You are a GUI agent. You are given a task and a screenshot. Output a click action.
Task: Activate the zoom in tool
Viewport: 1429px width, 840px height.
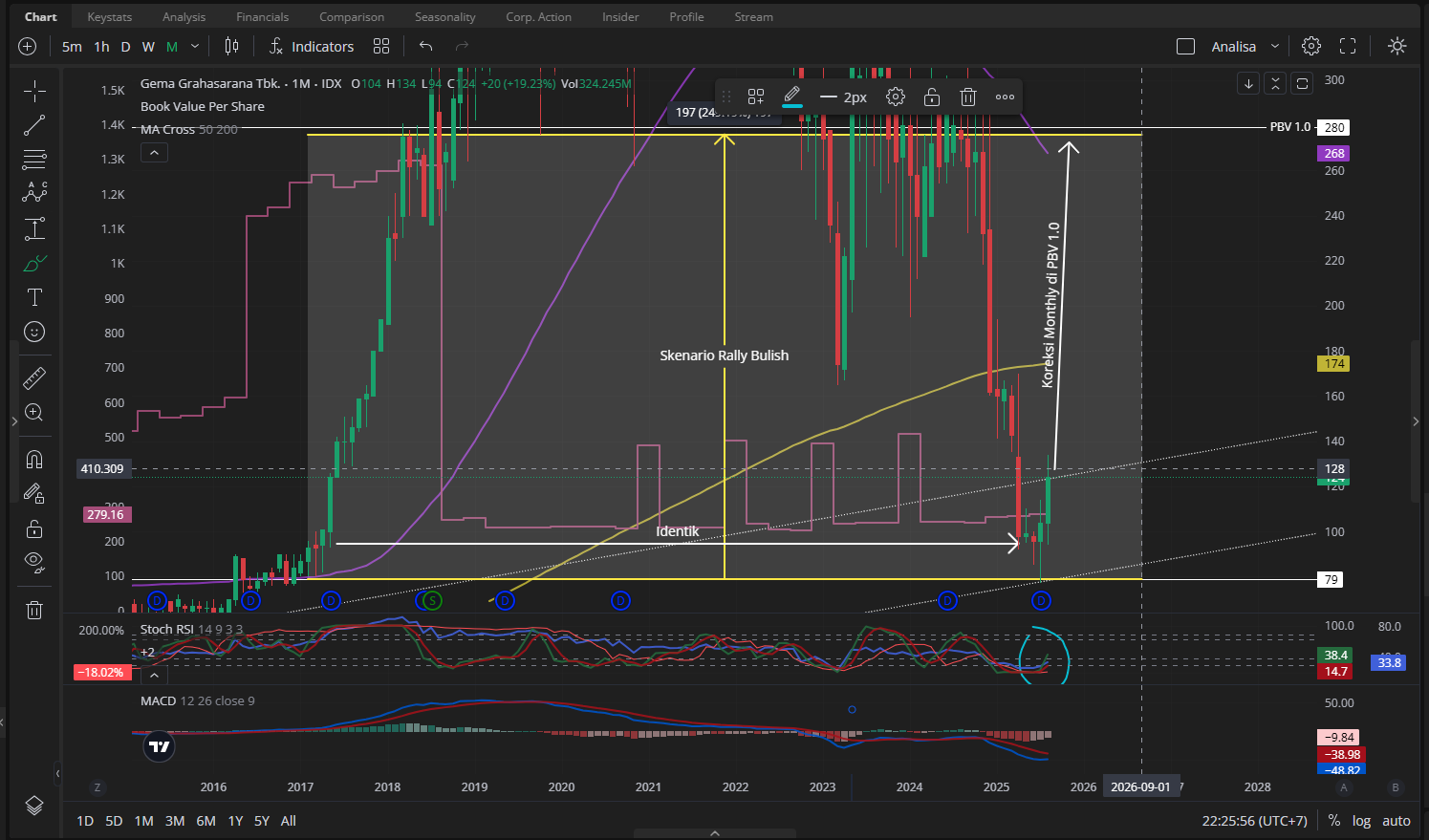pos(34,413)
